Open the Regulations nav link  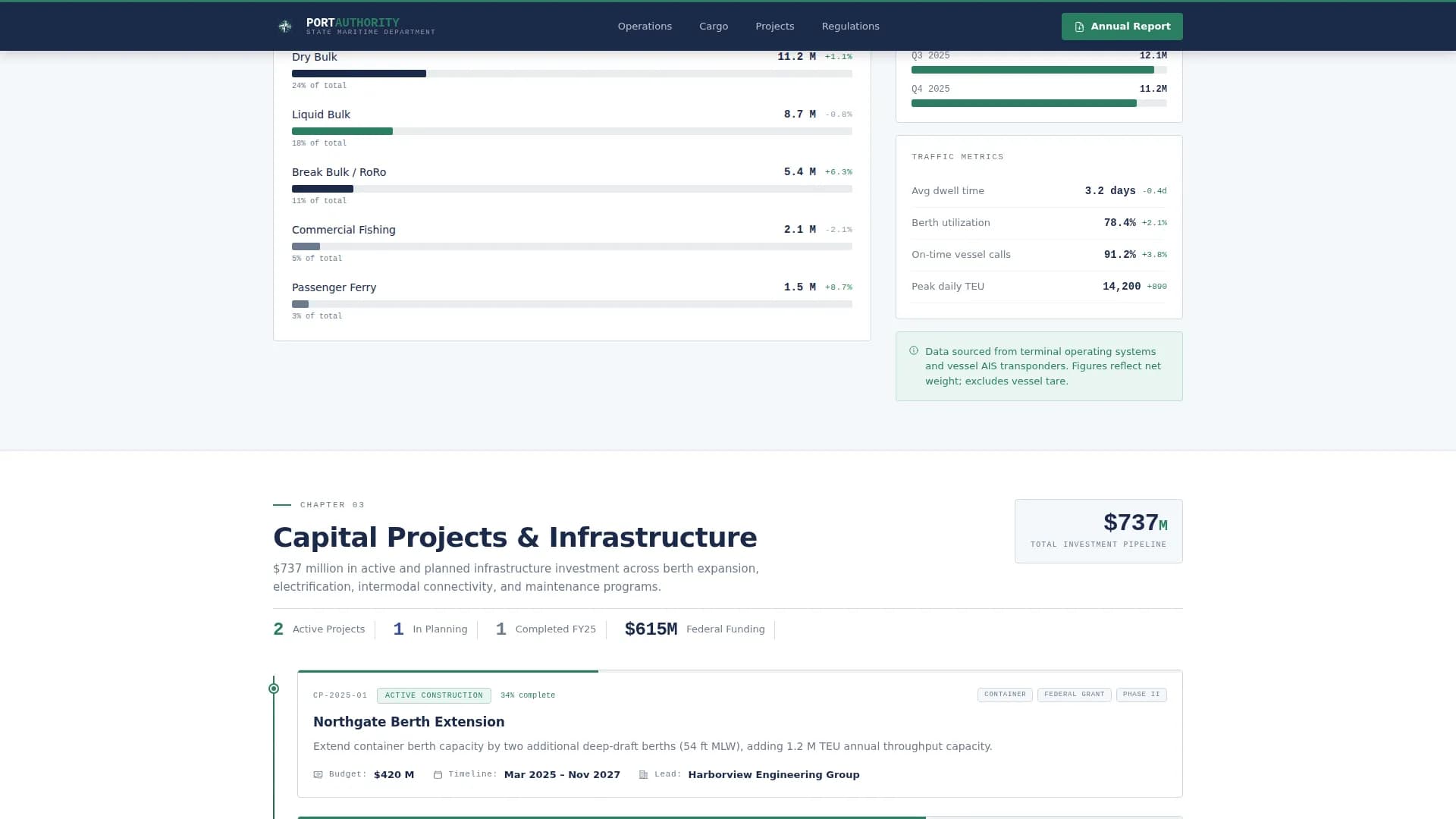(x=851, y=27)
